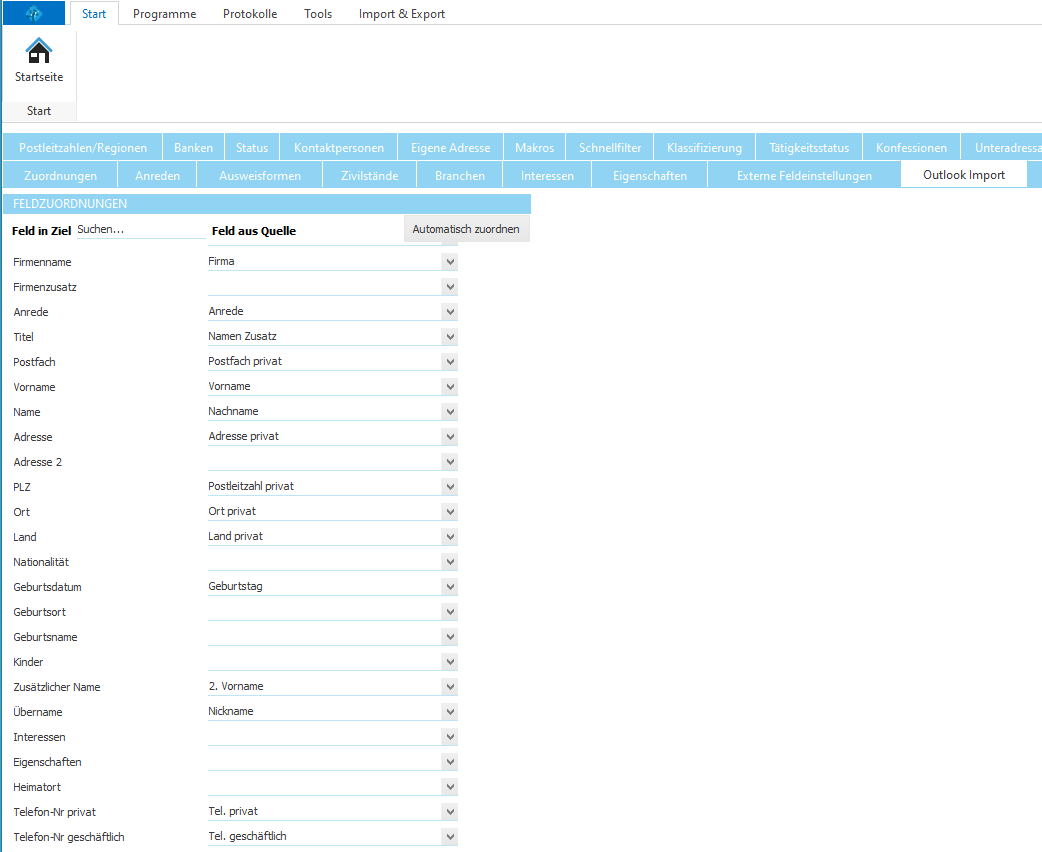This screenshot has width=1042, height=852.
Task: Open the Schnellfilter tab
Action: coord(610,148)
